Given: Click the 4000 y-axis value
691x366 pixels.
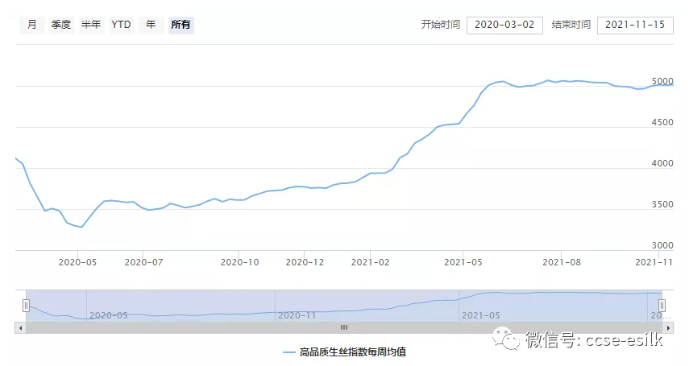Looking at the screenshot, I should point(662,163).
